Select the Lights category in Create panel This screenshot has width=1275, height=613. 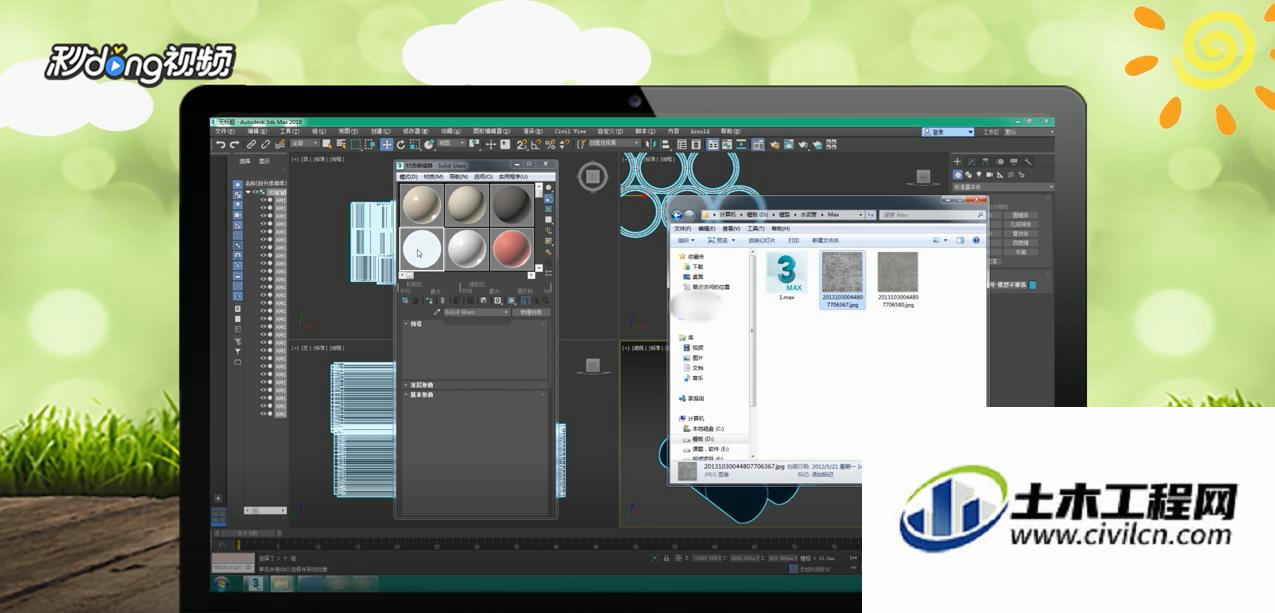(x=978, y=174)
